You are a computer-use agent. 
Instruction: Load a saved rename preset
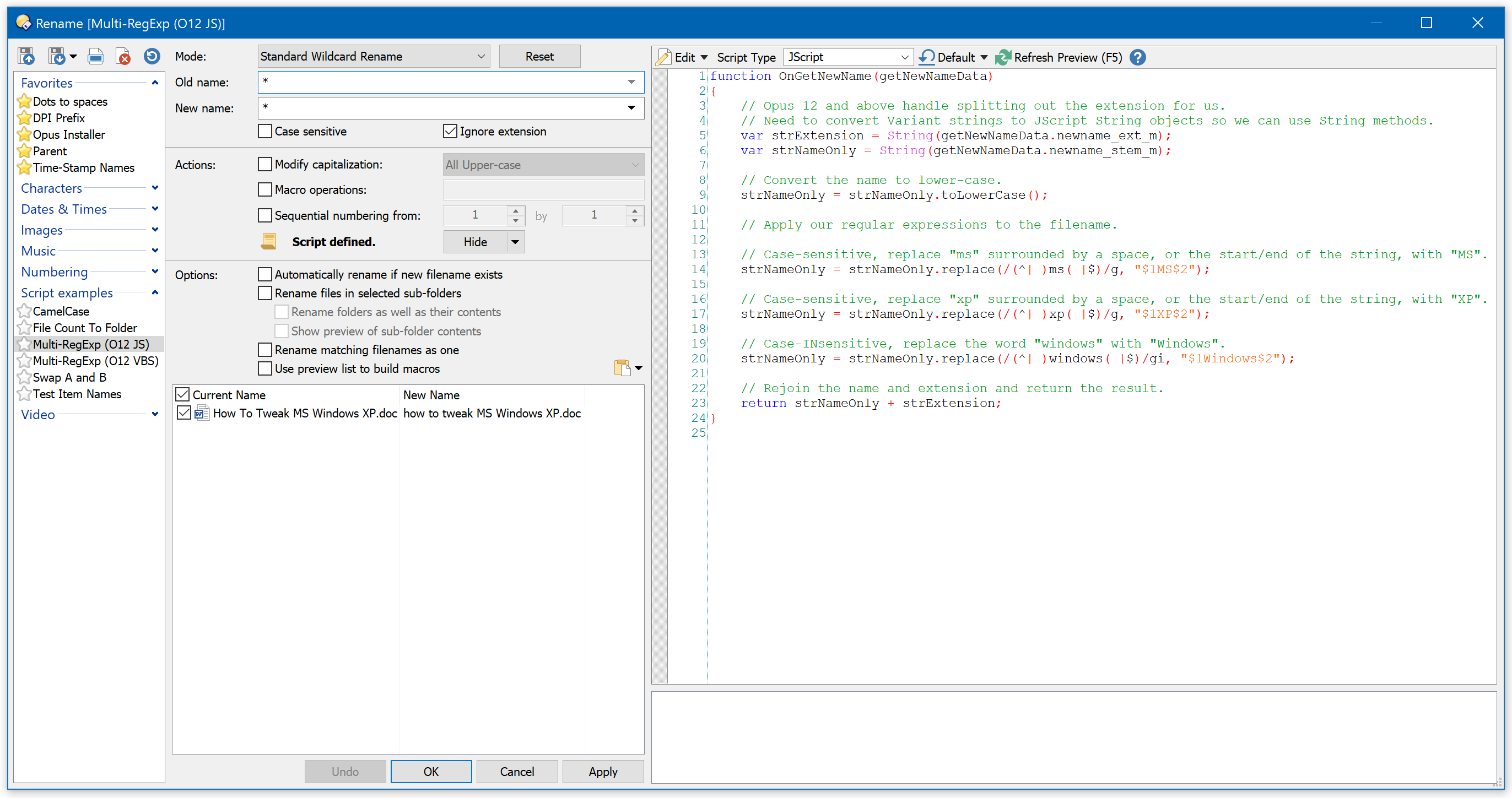[26, 56]
